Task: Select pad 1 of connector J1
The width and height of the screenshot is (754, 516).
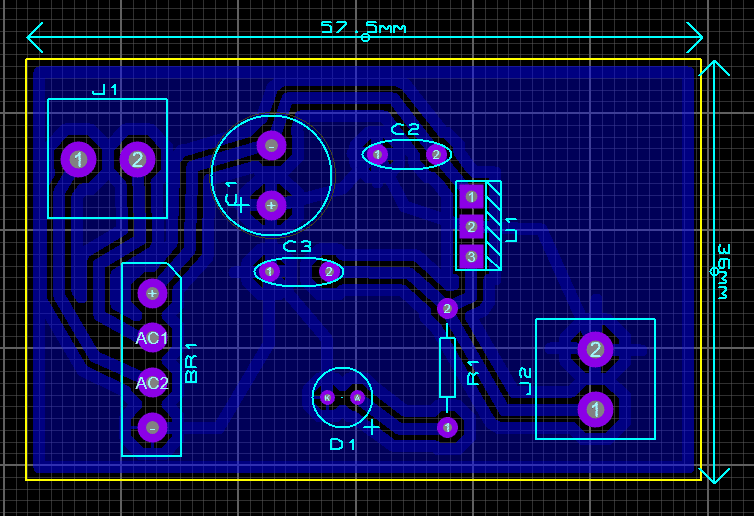Action: click(x=78, y=158)
